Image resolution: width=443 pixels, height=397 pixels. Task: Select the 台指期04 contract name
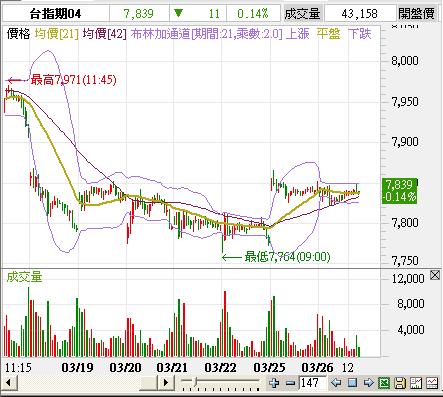click(x=55, y=14)
